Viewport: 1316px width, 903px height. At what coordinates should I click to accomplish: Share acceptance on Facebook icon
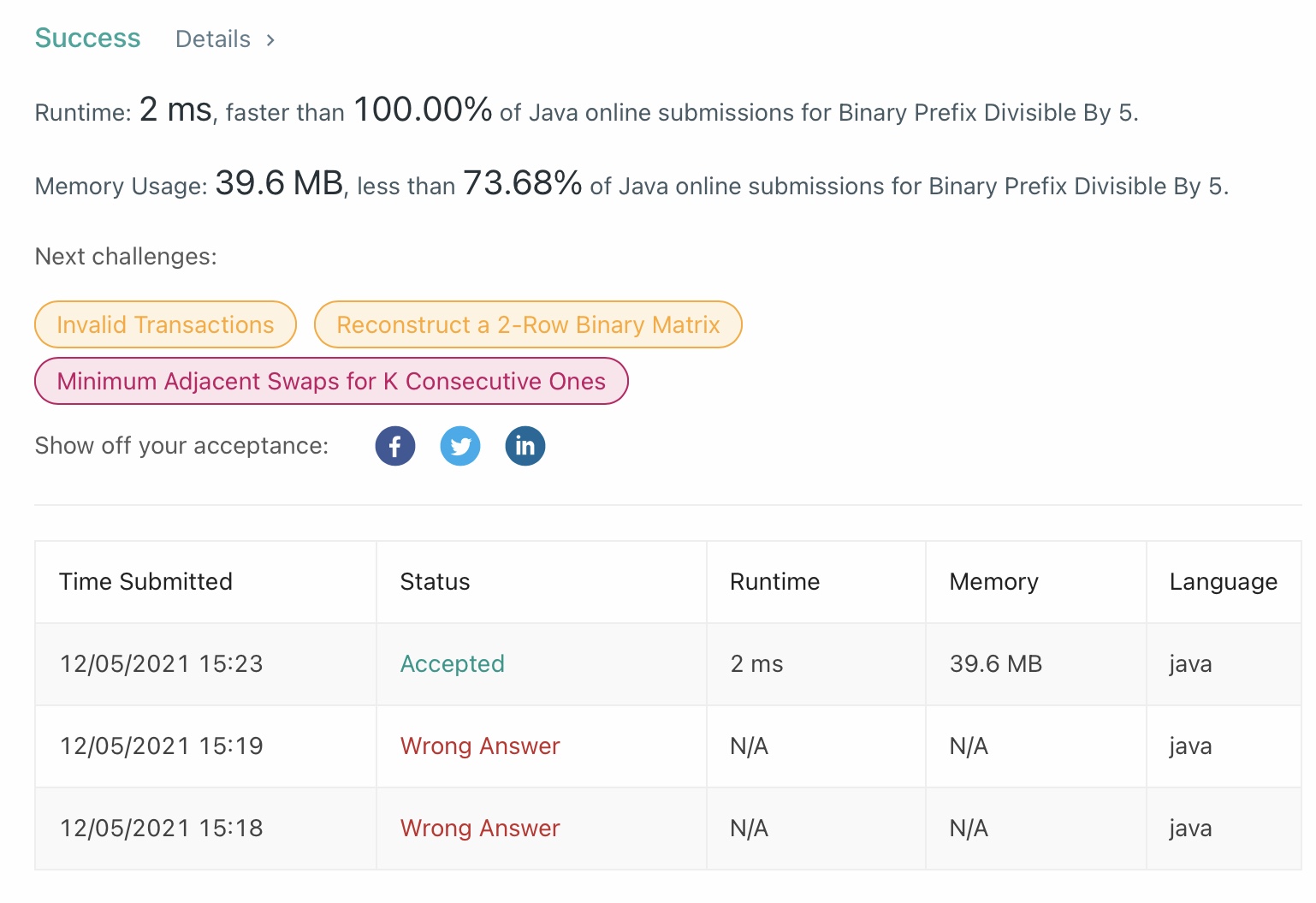click(x=395, y=446)
